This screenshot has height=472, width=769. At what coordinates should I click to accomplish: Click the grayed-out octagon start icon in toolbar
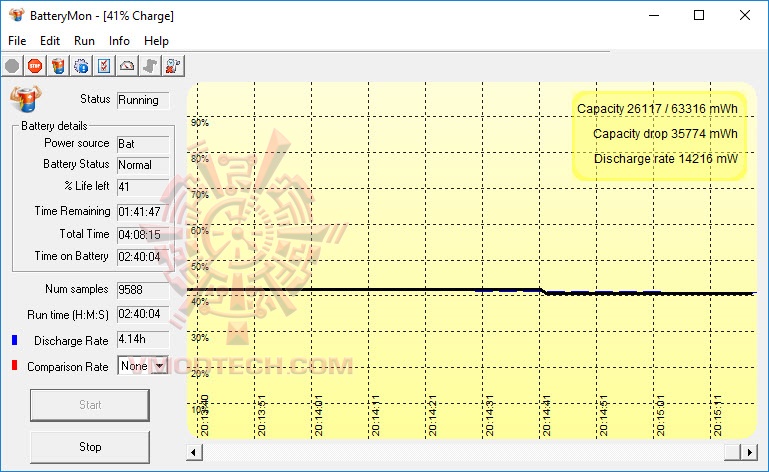tap(12, 66)
